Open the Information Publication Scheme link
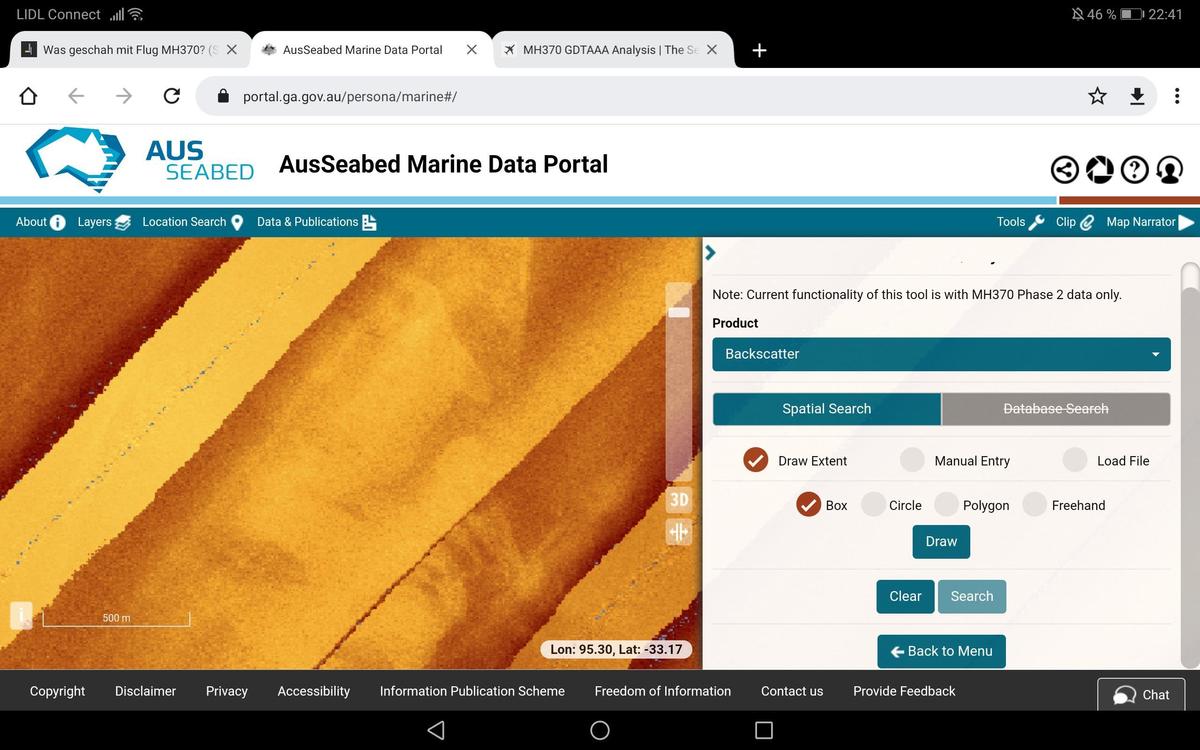The height and width of the screenshot is (750, 1200). [472, 691]
